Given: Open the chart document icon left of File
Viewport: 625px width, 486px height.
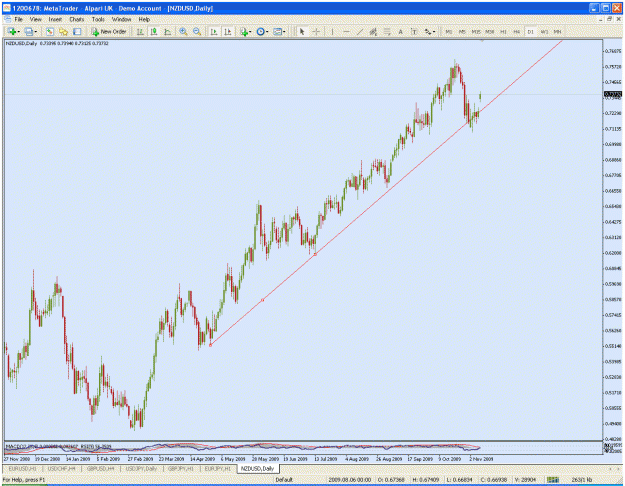Looking at the screenshot, I should pyautogui.click(x=8, y=19).
